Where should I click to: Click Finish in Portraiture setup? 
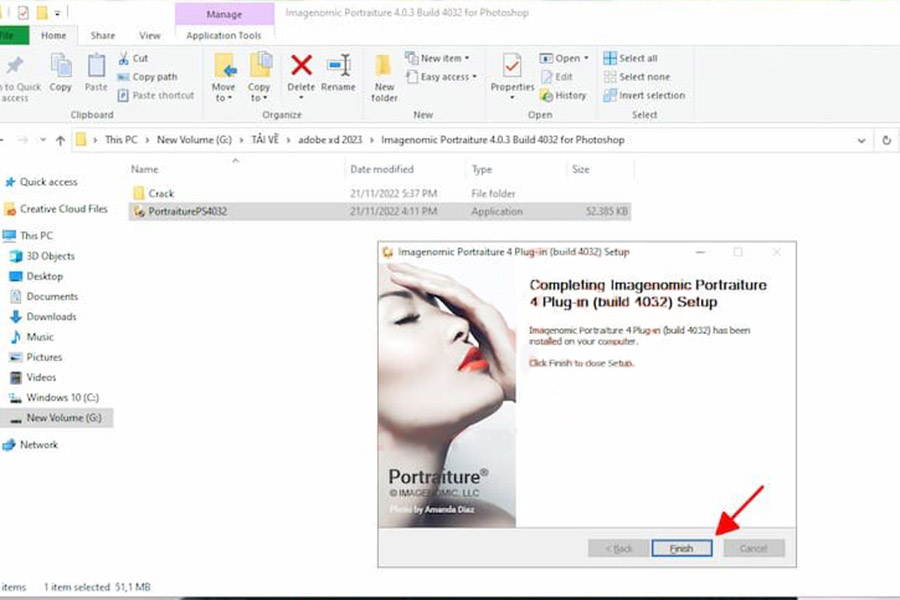pyautogui.click(x=681, y=548)
